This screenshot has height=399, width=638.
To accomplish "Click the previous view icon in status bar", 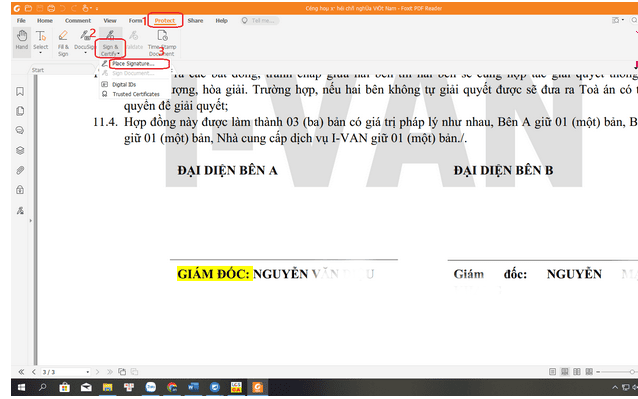I will click(x=122, y=372).
